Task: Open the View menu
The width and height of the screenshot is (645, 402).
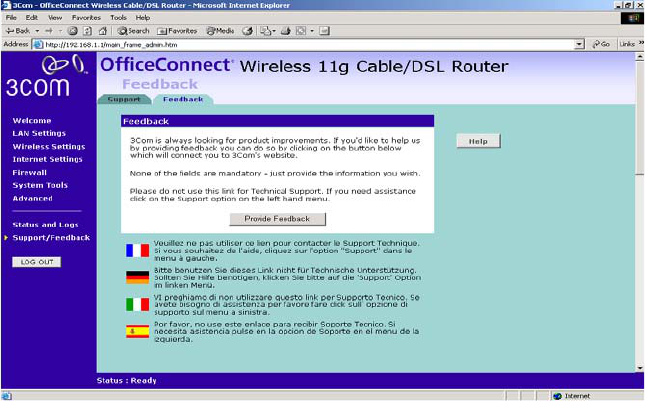Action: [x=55, y=18]
